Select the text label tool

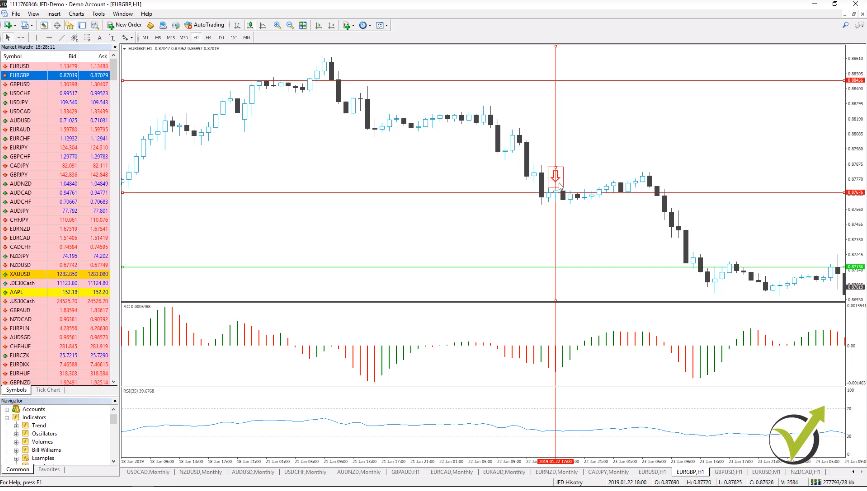click(112, 38)
